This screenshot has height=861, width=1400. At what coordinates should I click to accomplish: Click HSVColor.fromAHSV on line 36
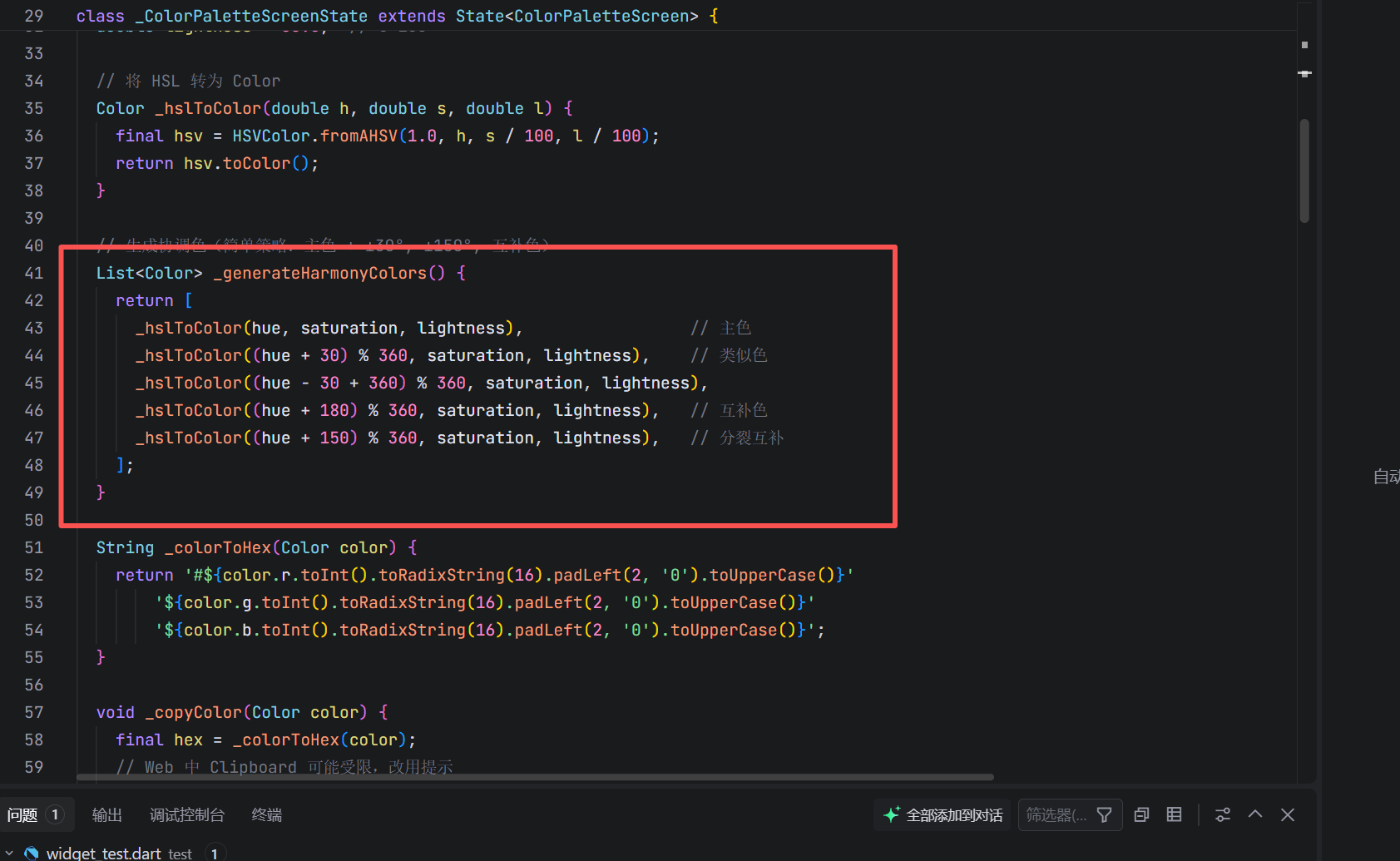coord(315,136)
